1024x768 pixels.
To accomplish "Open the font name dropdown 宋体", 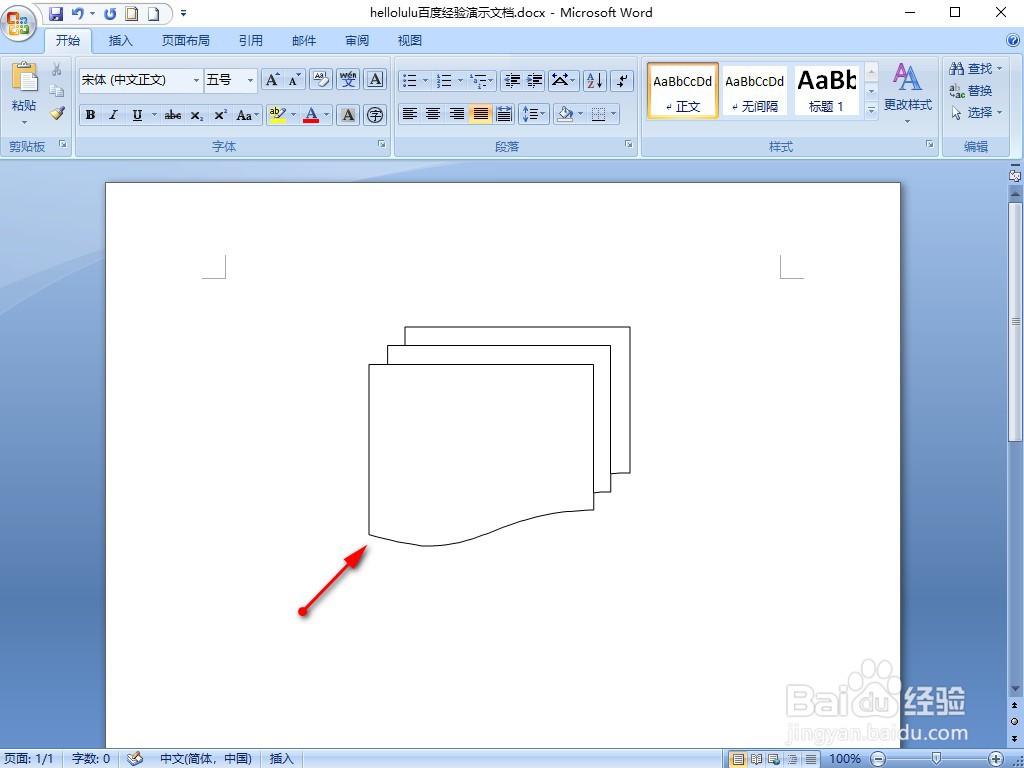I will 196,80.
